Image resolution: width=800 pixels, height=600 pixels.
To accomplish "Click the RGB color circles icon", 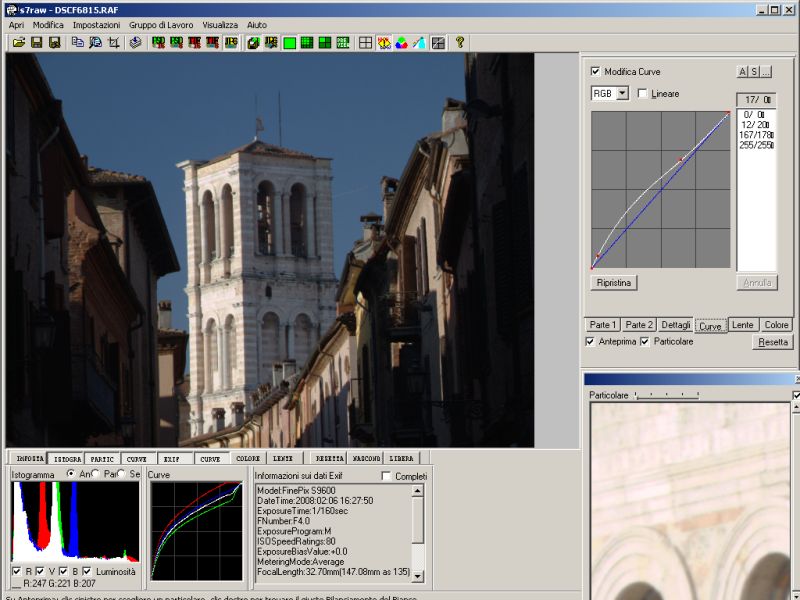I will (402, 43).
